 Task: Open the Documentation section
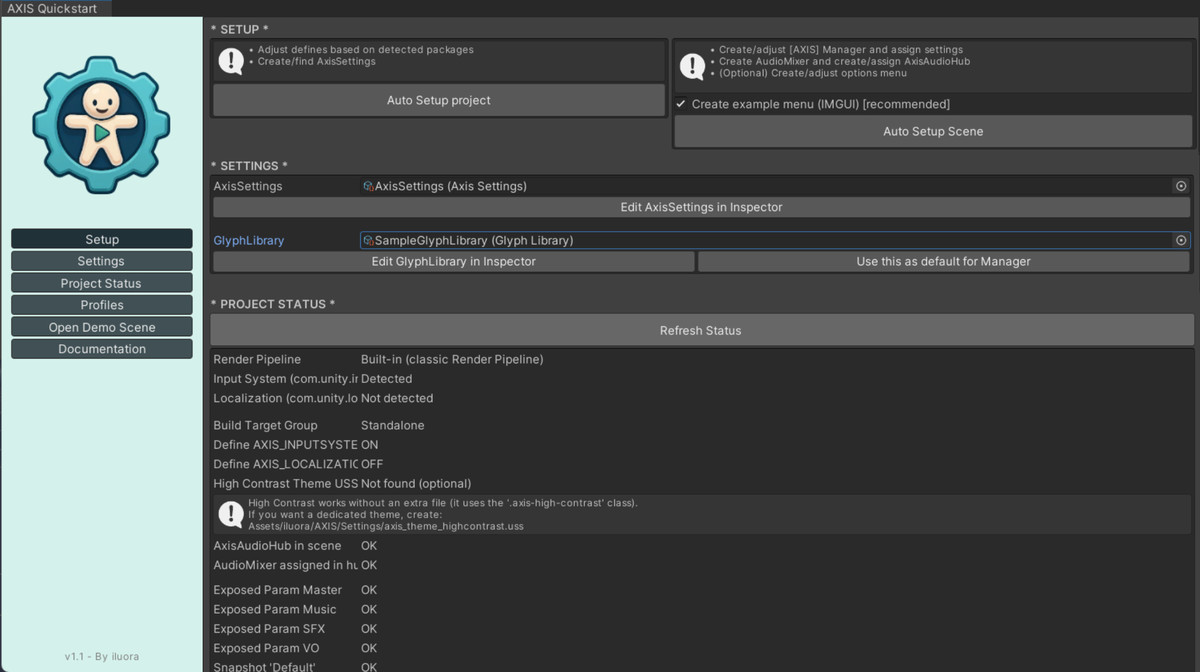pos(101,348)
